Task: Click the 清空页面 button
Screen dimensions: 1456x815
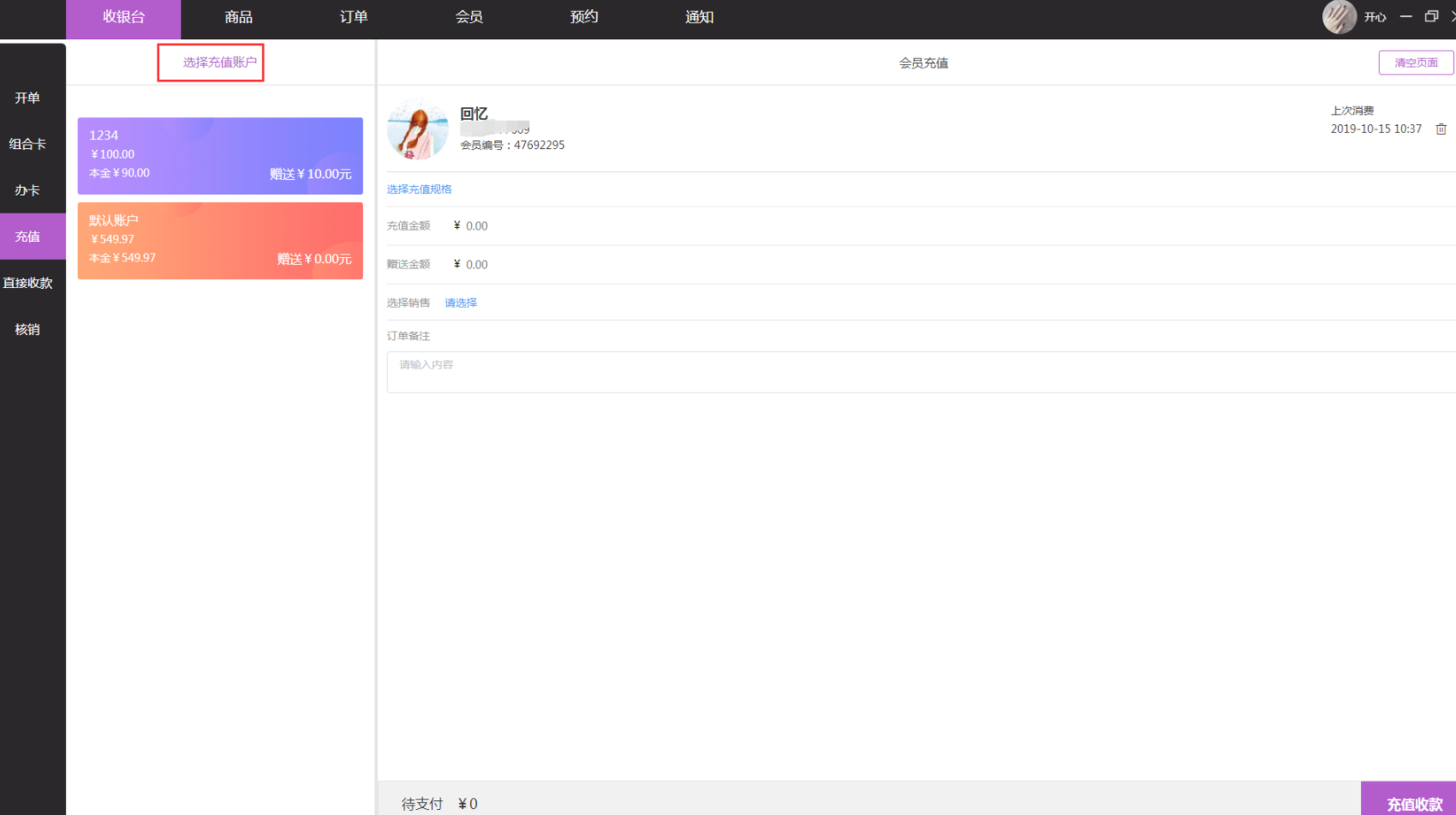Action: pyautogui.click(x=1416, y=63)
